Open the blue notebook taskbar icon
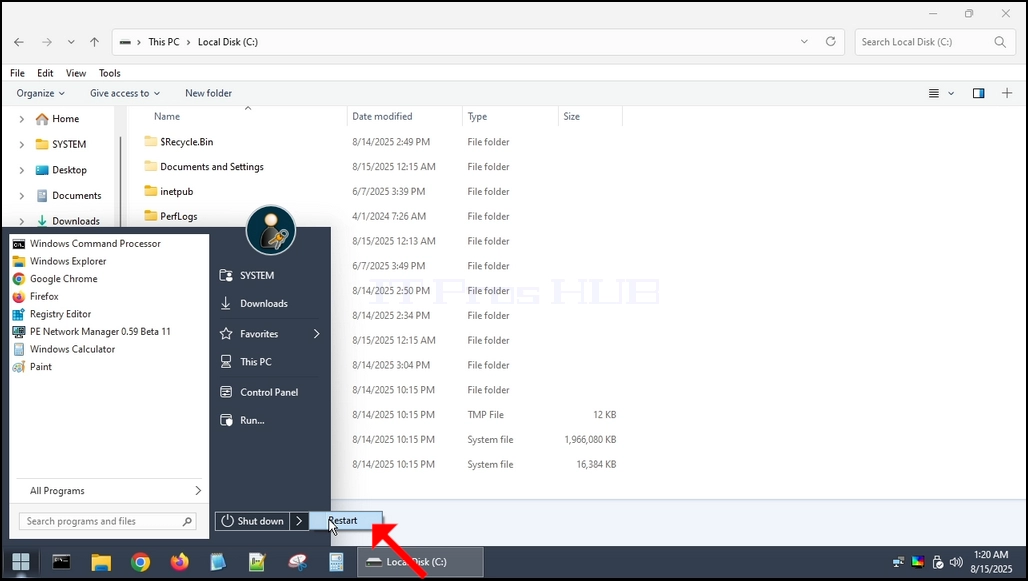 pyautogui.click(x=218, y=562)
